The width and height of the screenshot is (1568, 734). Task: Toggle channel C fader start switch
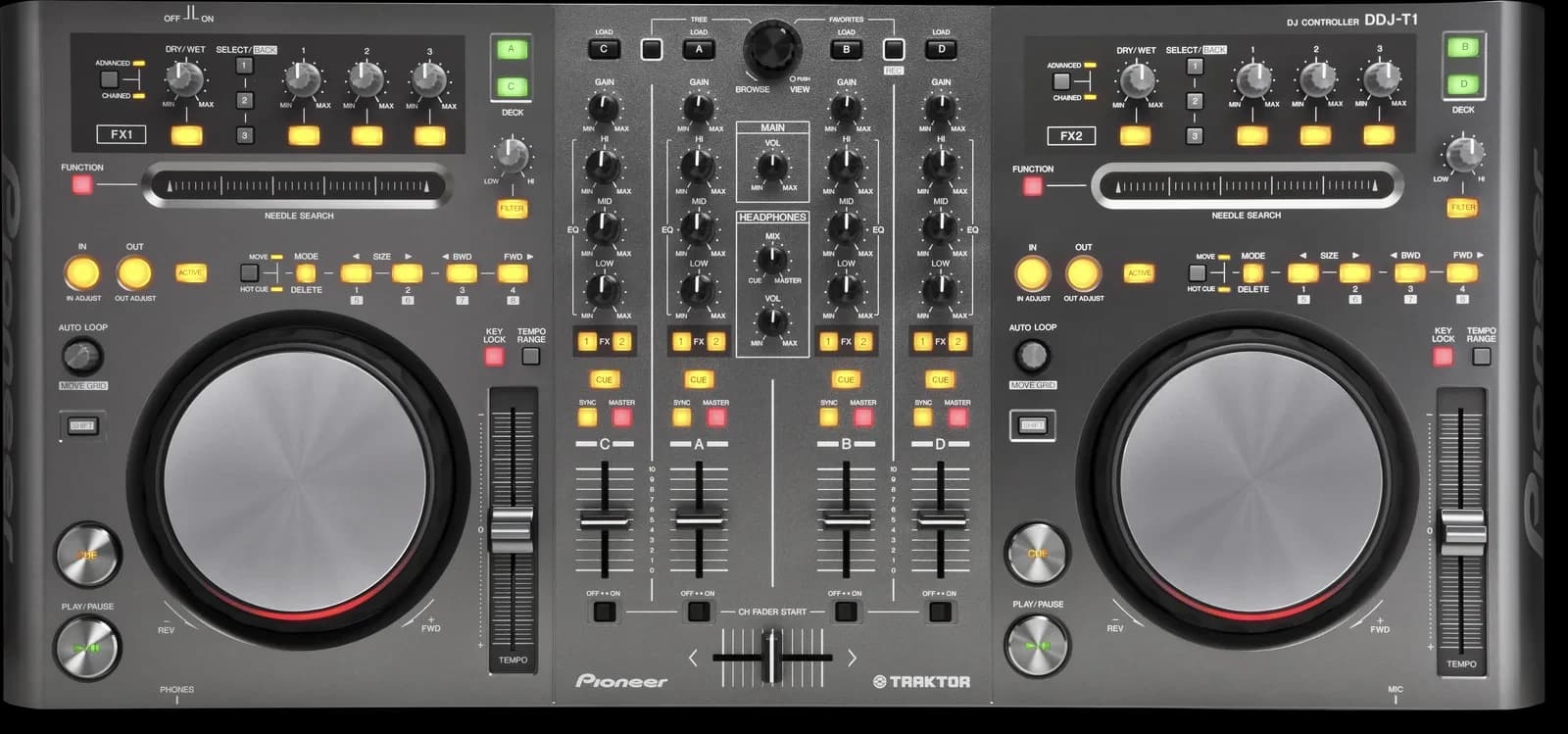(x=604, y=612)
